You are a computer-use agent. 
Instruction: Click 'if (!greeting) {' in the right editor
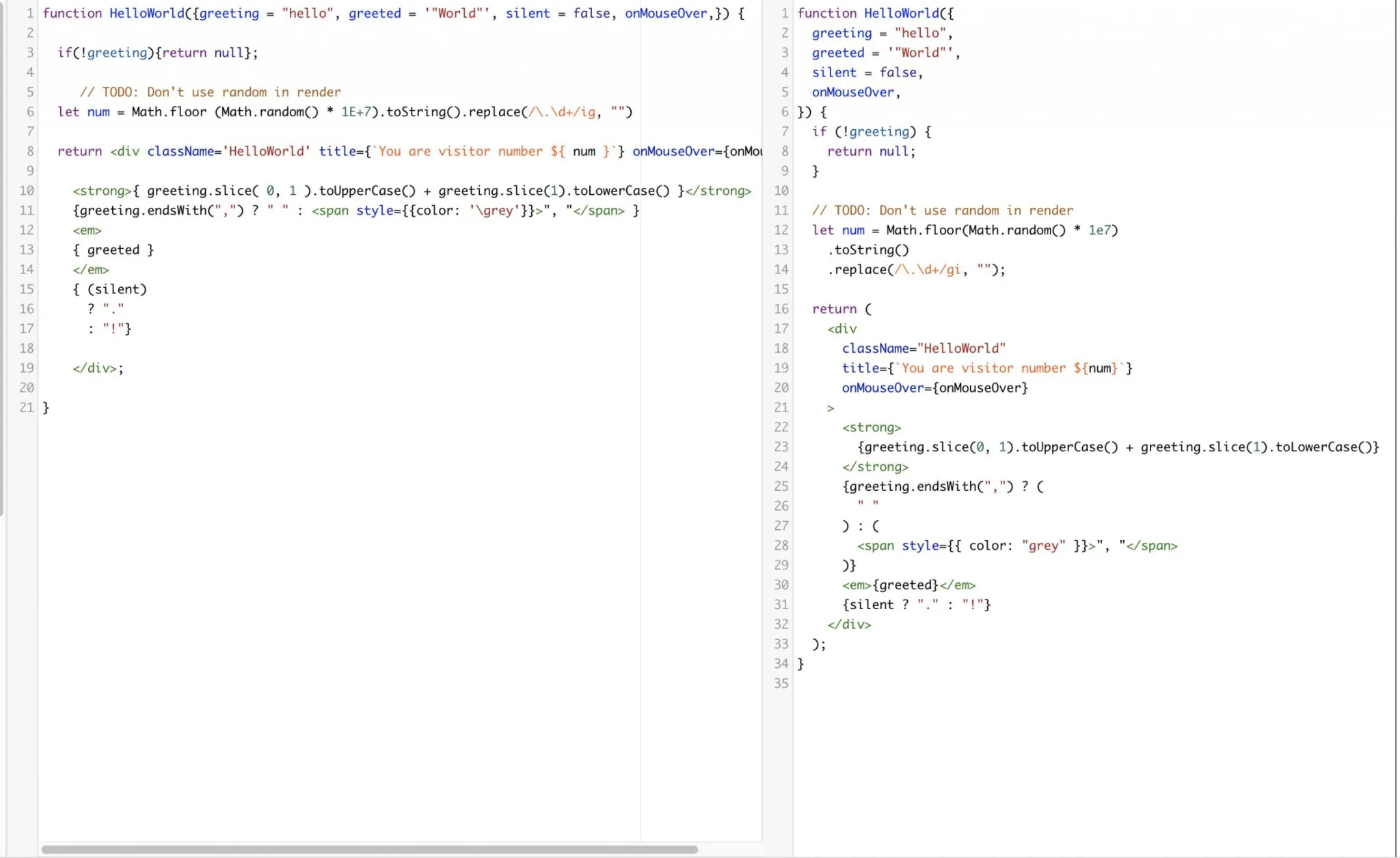click(872, 131)
